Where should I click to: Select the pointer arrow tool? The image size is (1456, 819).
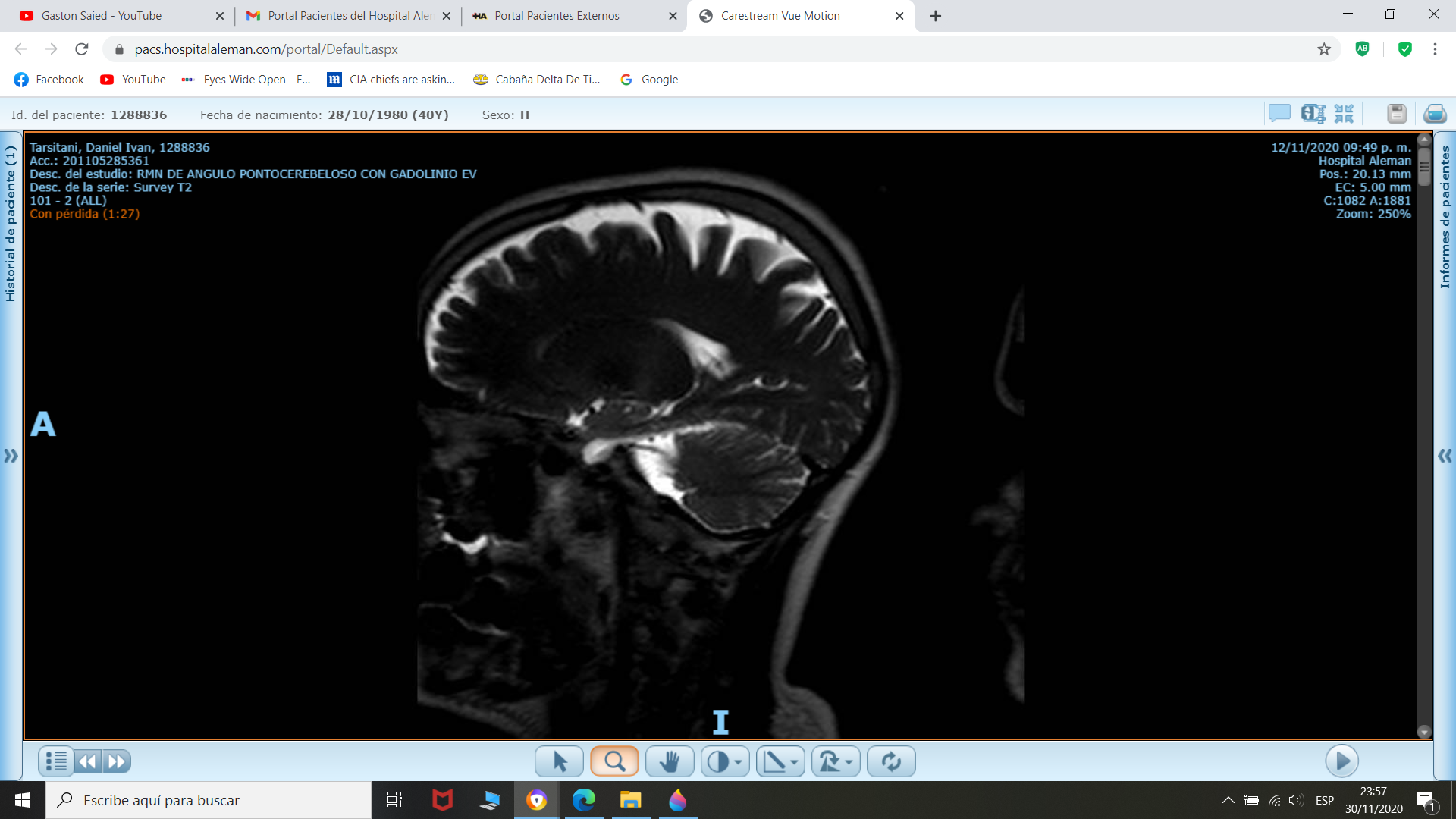pos(559,761)
